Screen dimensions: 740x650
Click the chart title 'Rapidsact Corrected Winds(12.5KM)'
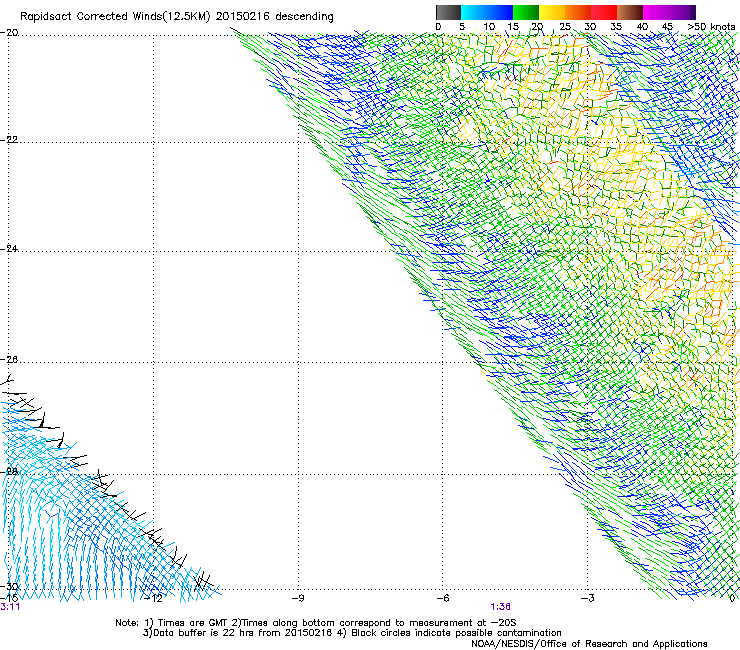point(115,17)
